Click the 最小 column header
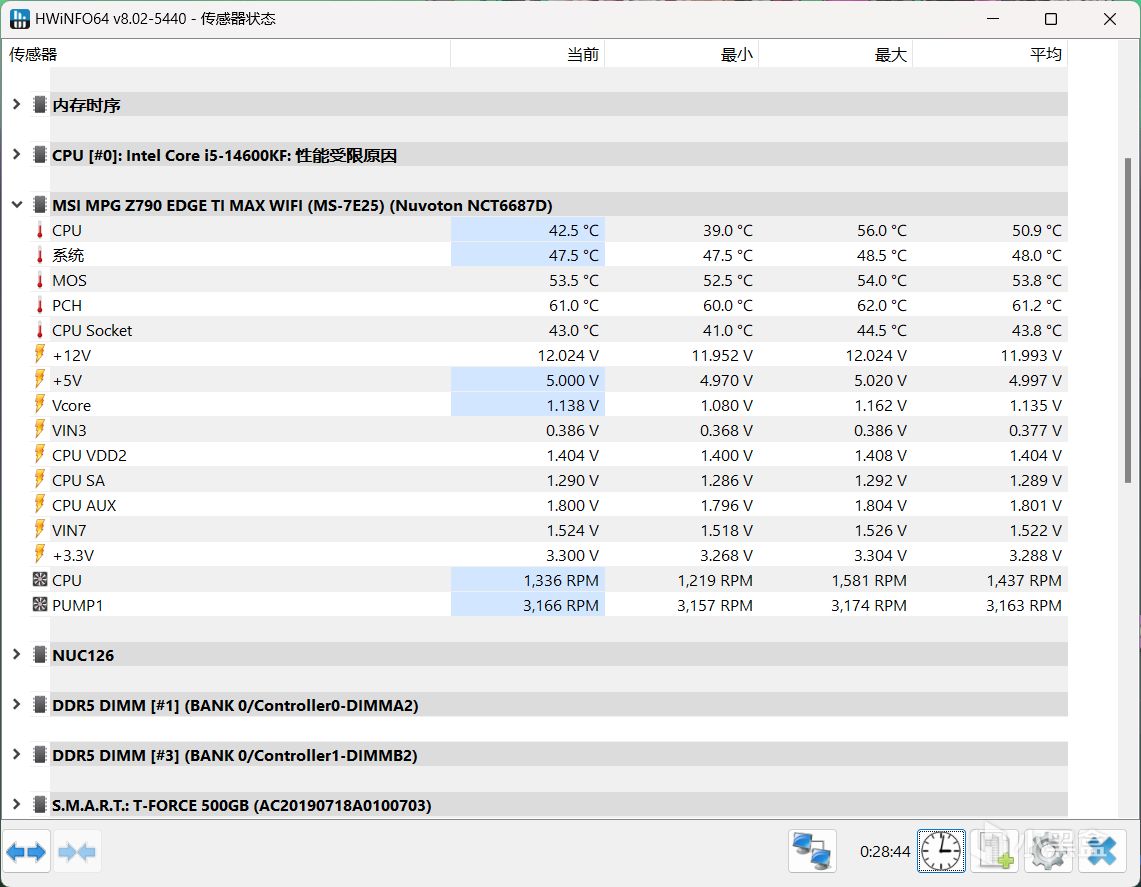Viewport: 1141px width, 887px height. (682, 54)
